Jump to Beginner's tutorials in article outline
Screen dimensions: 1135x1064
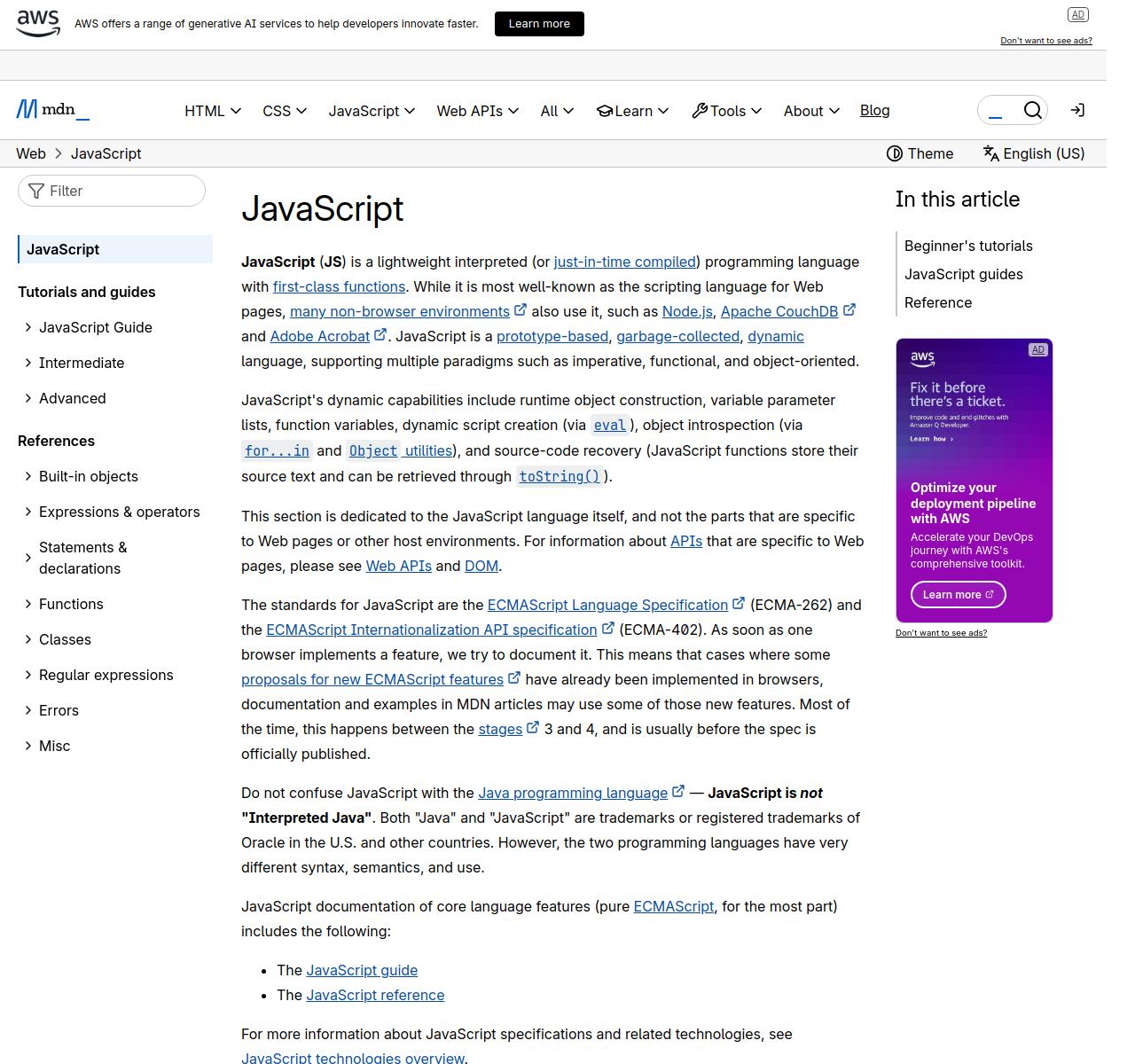968,246
